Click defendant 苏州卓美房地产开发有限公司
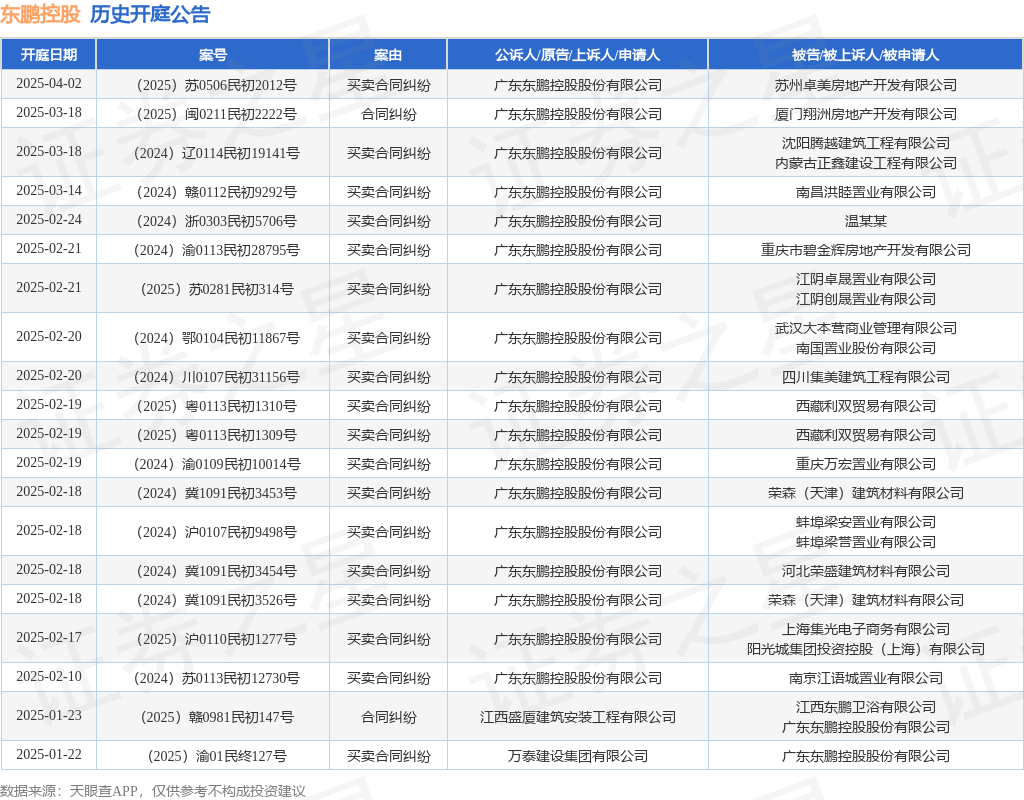Image resolution: width=1024 pixels, height=800 pixels. (x=865, y=85)
